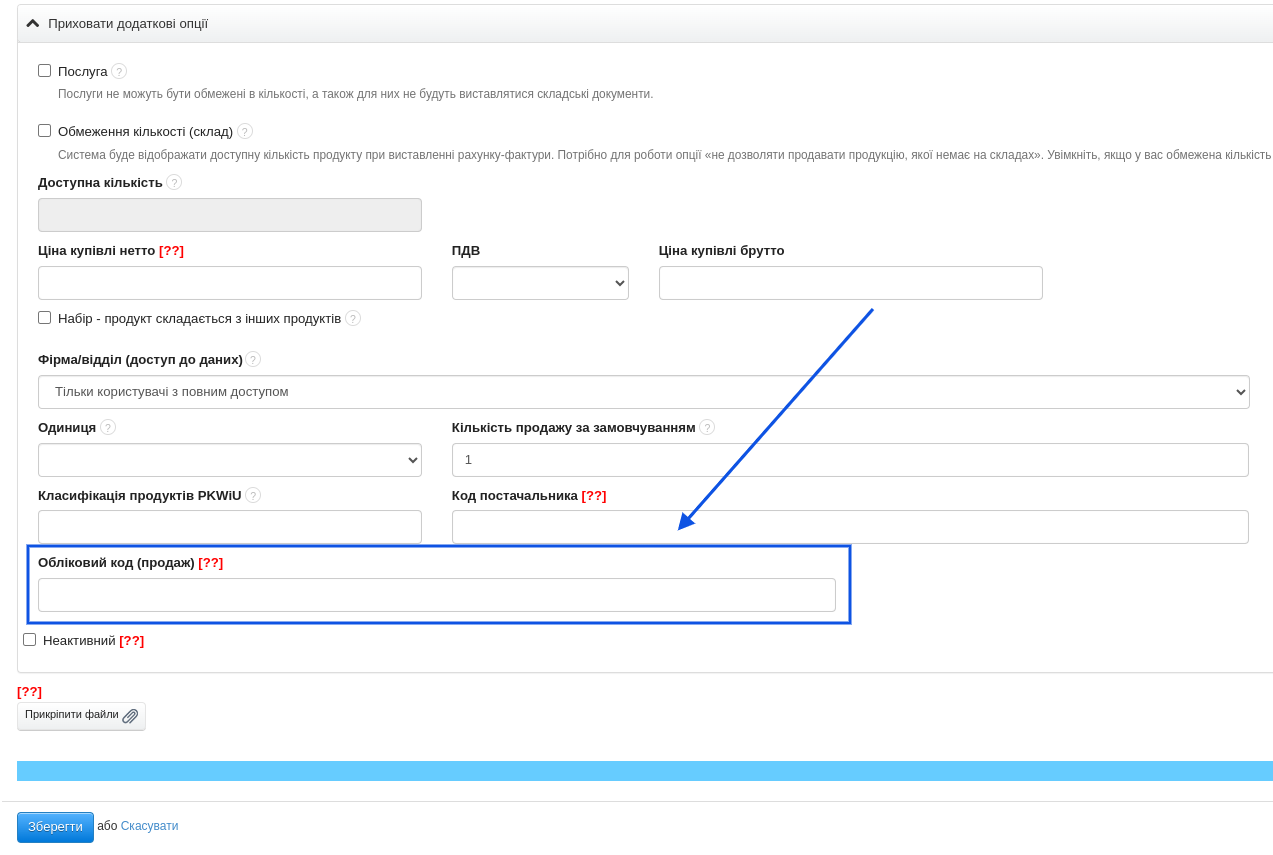Click help icon beside Одиниця label
The height and width of the screenshot is (855, 1273).
pos(108,427)
